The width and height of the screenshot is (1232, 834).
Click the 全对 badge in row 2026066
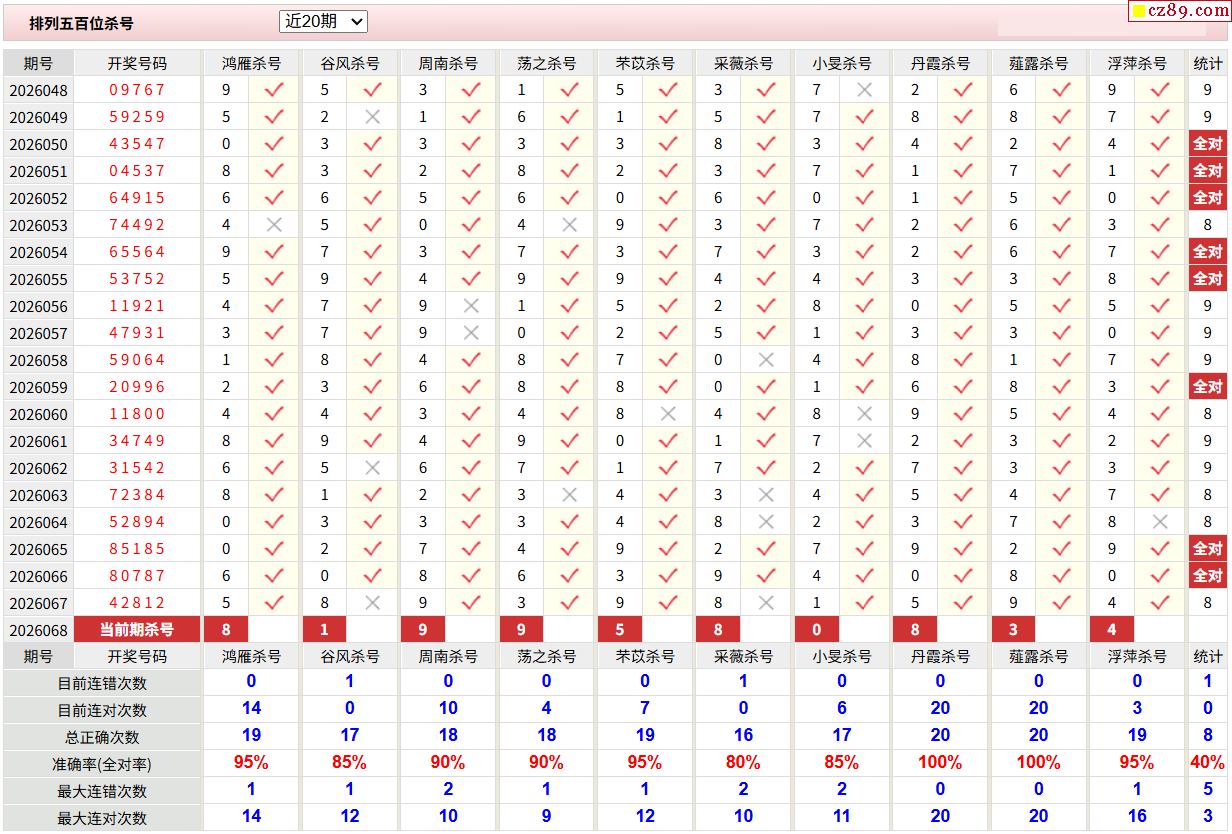(1208, 575)
